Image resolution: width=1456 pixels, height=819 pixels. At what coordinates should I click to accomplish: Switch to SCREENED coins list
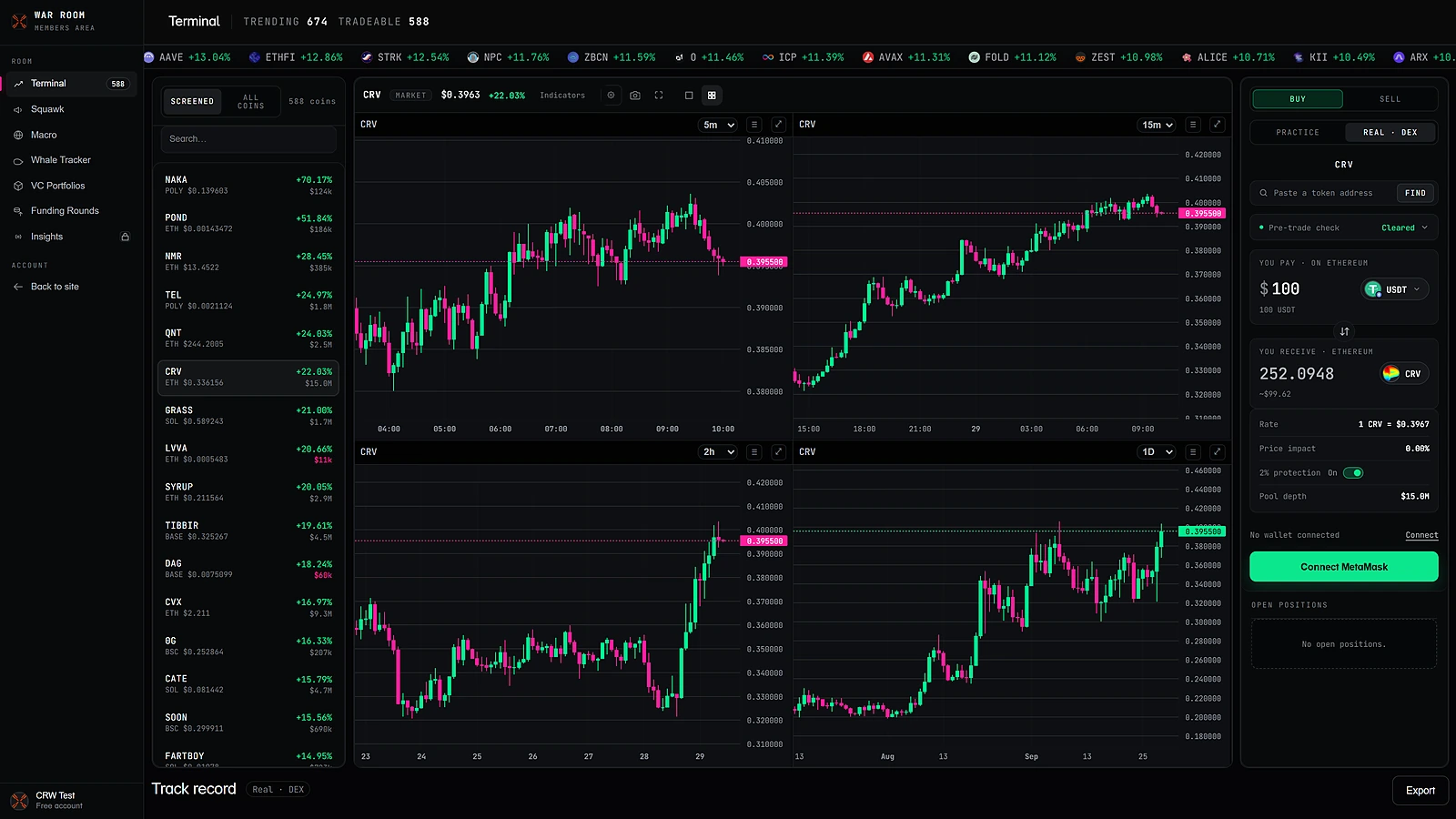click(192, 101)
